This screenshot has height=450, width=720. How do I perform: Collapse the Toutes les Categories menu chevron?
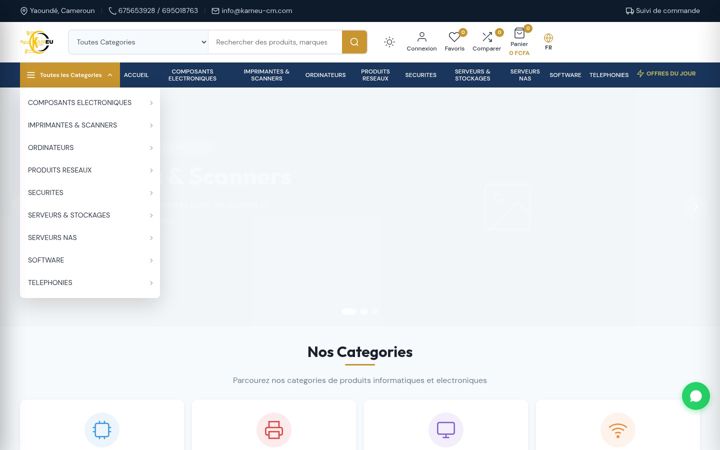110,75
